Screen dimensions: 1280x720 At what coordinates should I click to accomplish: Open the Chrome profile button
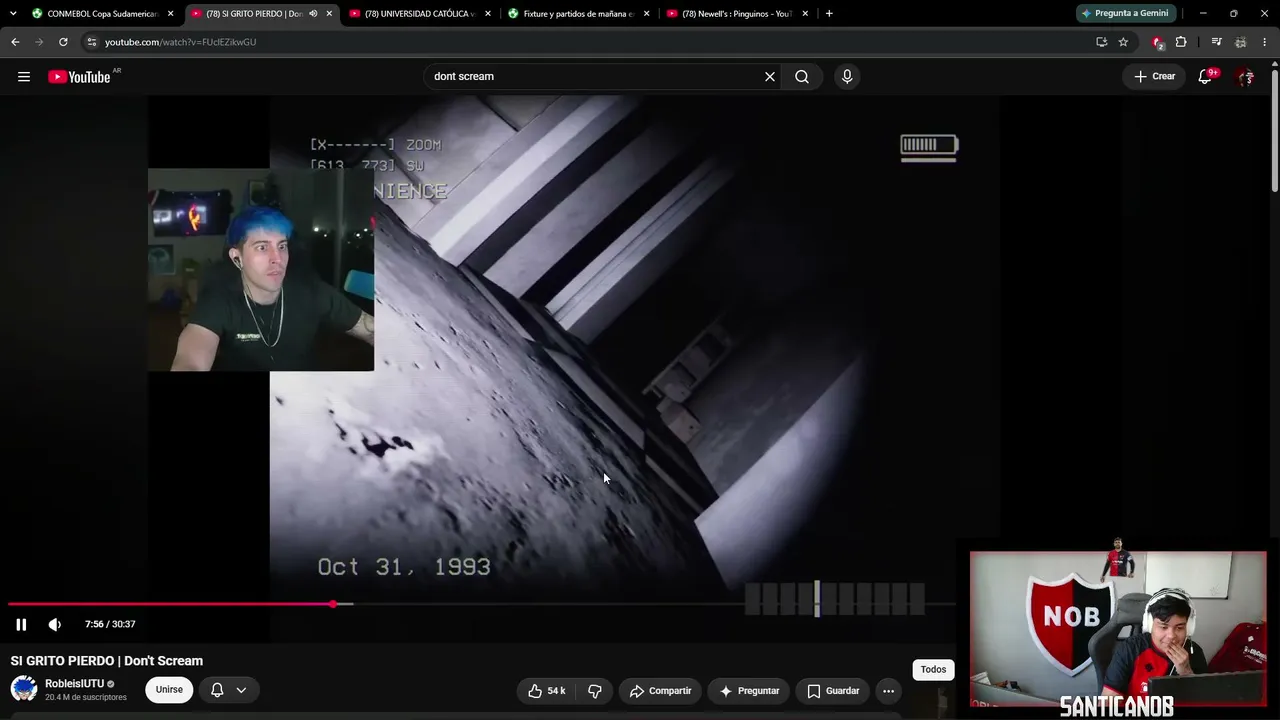pyautogui.click(x=1240, y=42)
